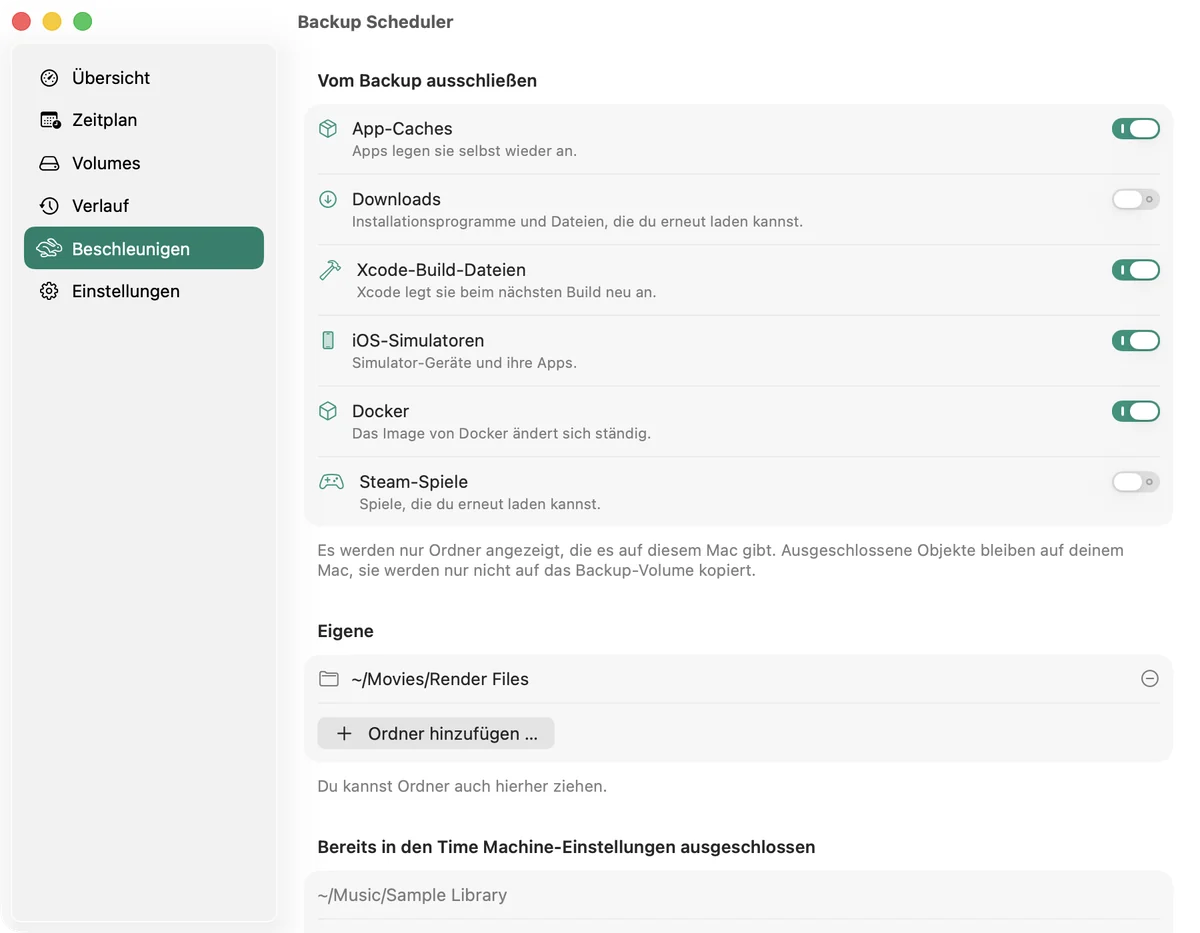Click the Docker cube icon
The width and height of the screenshot is (1200, 933).
point(328,411)
